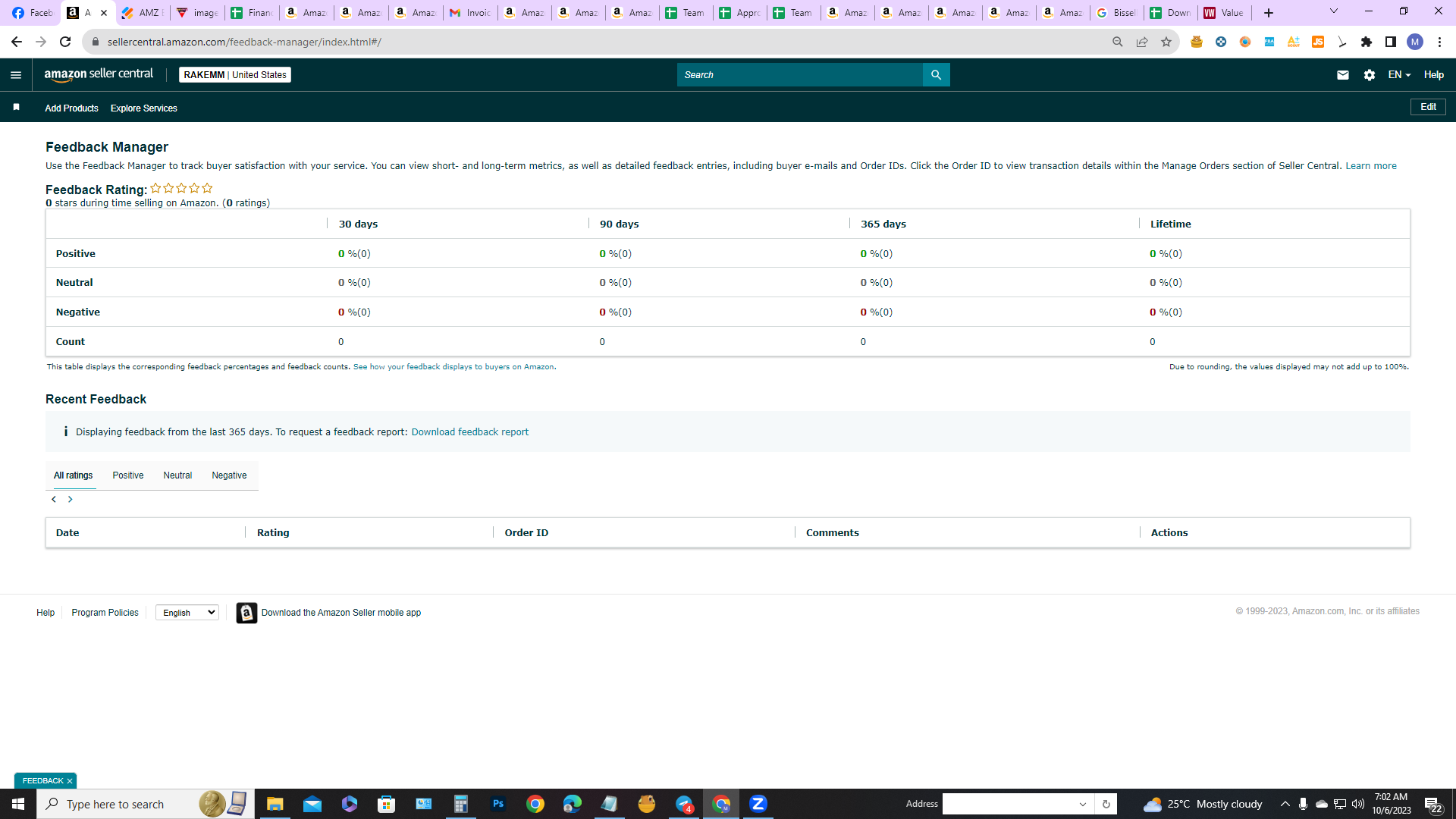Click footer Help link

coord(45,613)
